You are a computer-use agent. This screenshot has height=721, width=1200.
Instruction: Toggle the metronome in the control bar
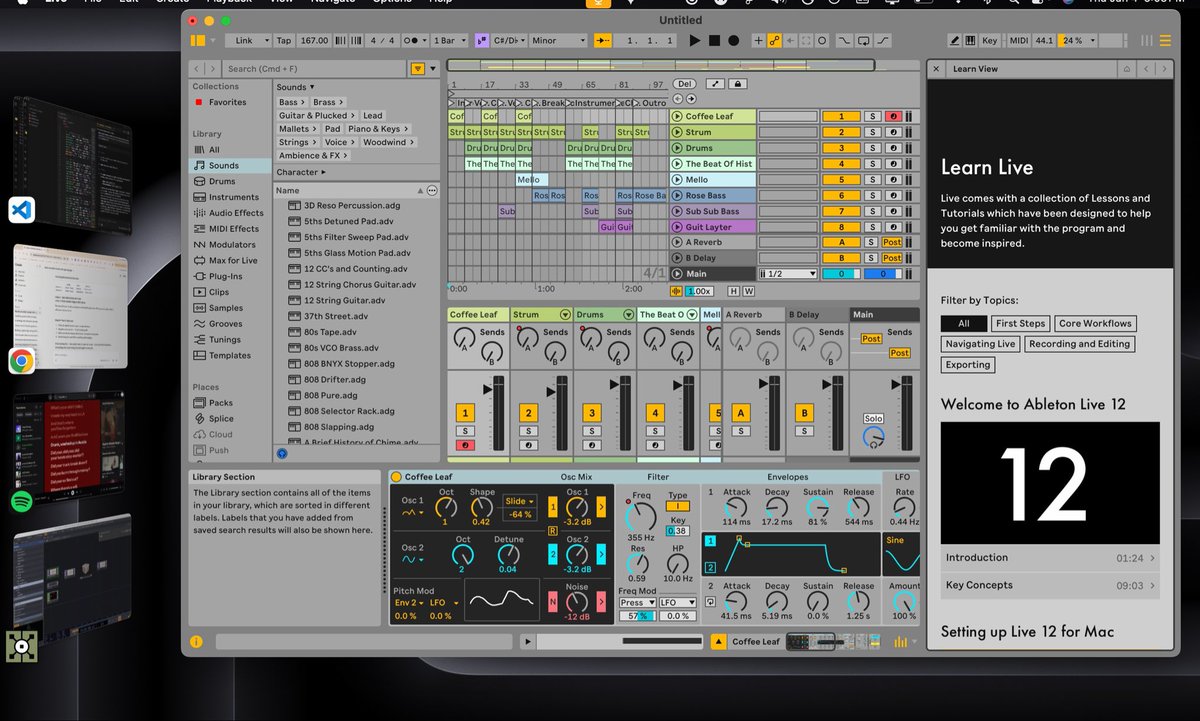[412, 41]
